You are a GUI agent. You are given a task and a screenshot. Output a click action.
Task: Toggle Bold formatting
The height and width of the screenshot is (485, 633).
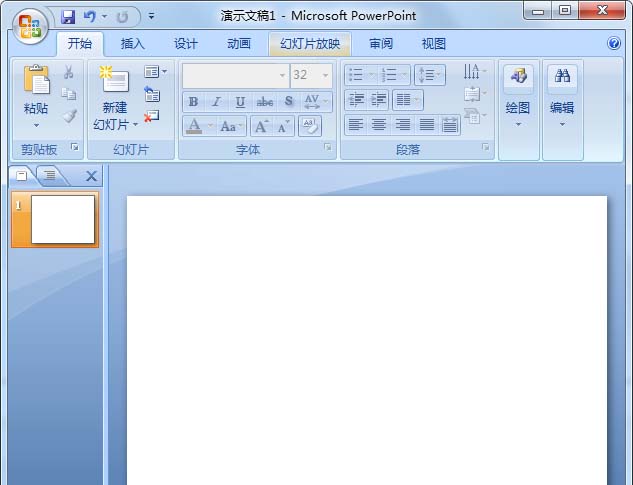tap(193, 102)
